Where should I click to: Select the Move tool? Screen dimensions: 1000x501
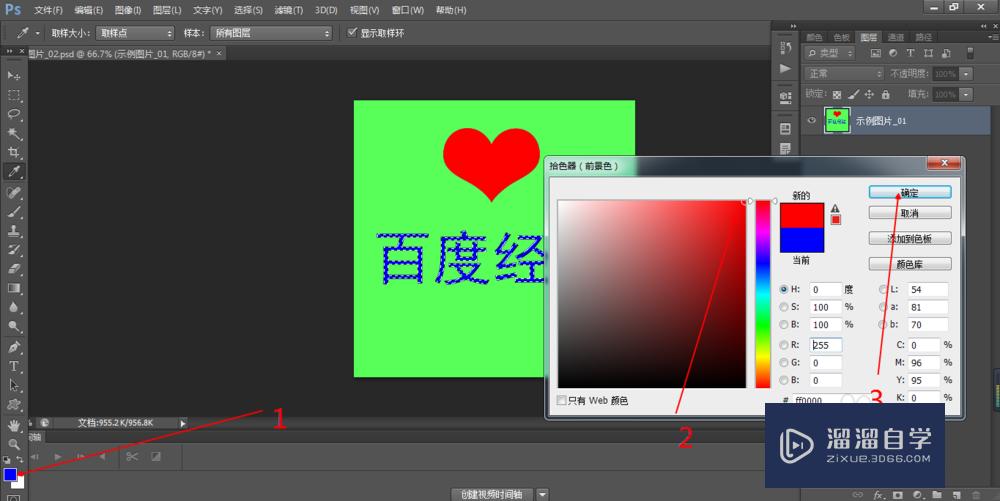[x=13, y=75]
